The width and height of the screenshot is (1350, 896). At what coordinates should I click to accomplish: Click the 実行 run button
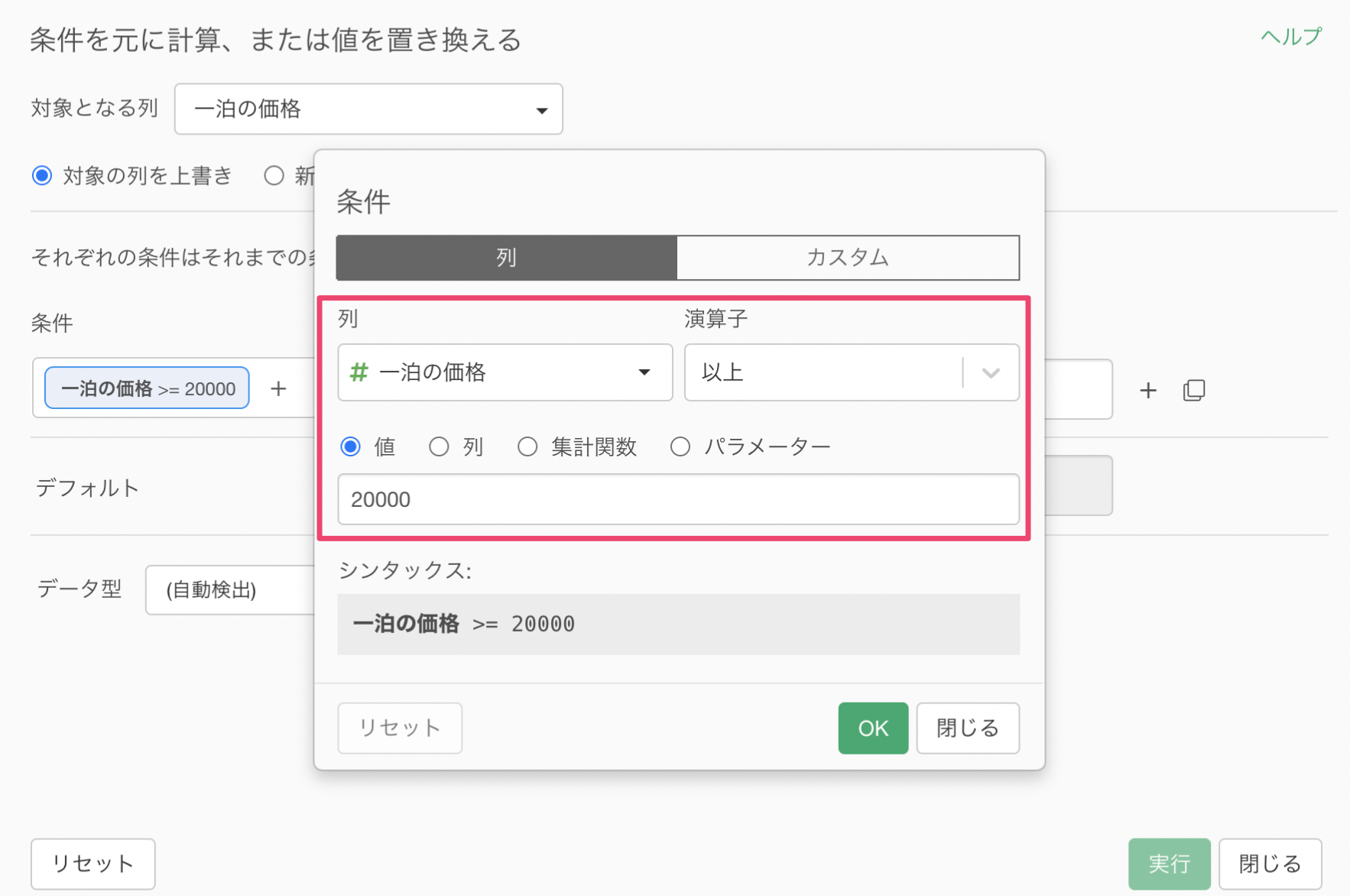pos(1168,863)
